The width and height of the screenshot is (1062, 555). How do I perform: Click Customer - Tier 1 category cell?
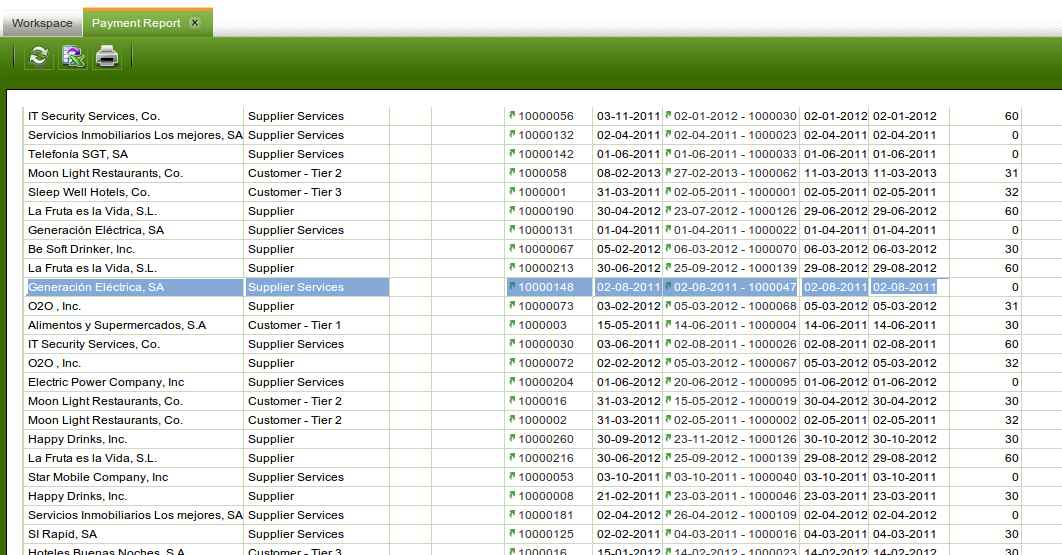(316, 325)
